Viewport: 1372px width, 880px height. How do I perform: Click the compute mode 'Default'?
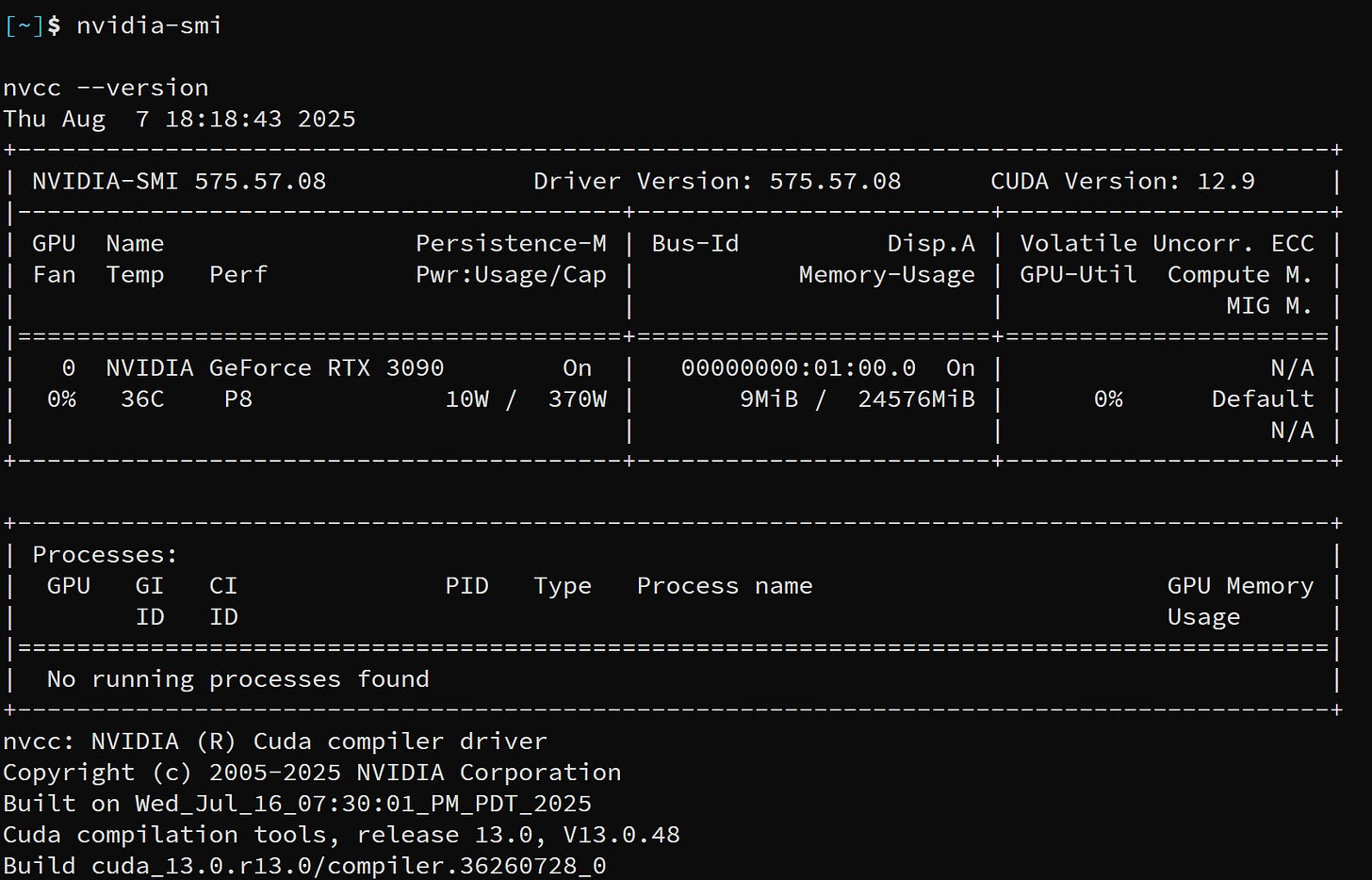[1263, 399]
